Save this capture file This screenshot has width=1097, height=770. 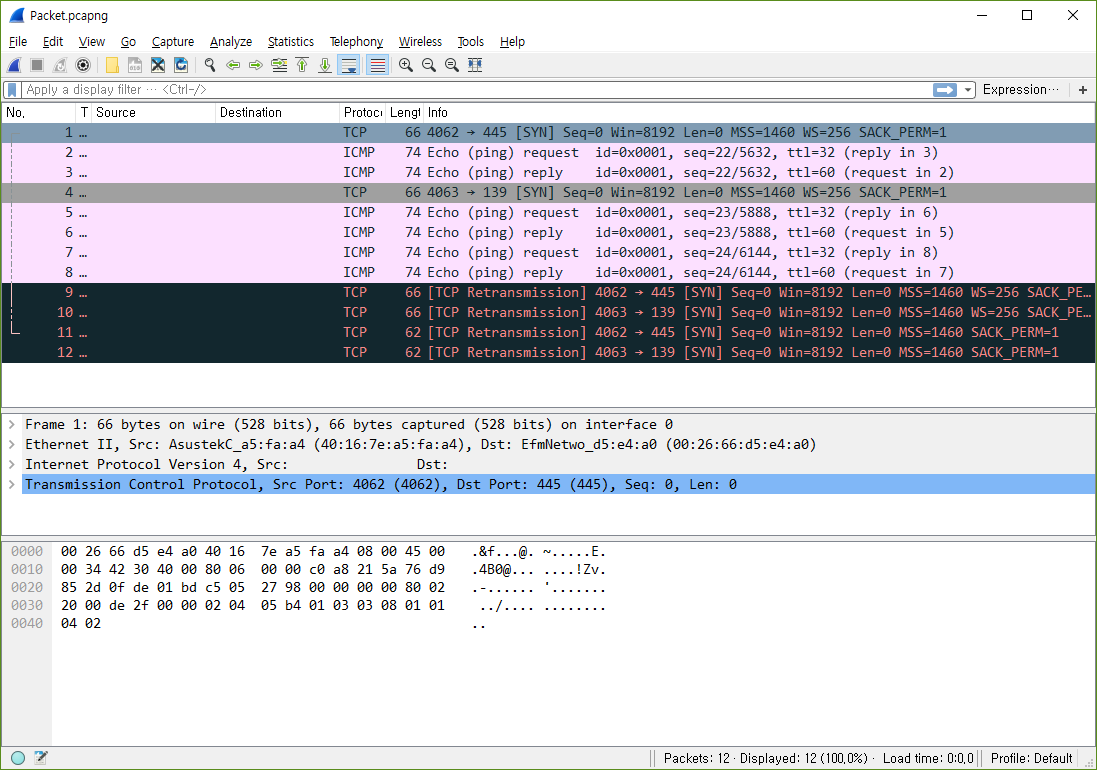(x=135, y=65)
